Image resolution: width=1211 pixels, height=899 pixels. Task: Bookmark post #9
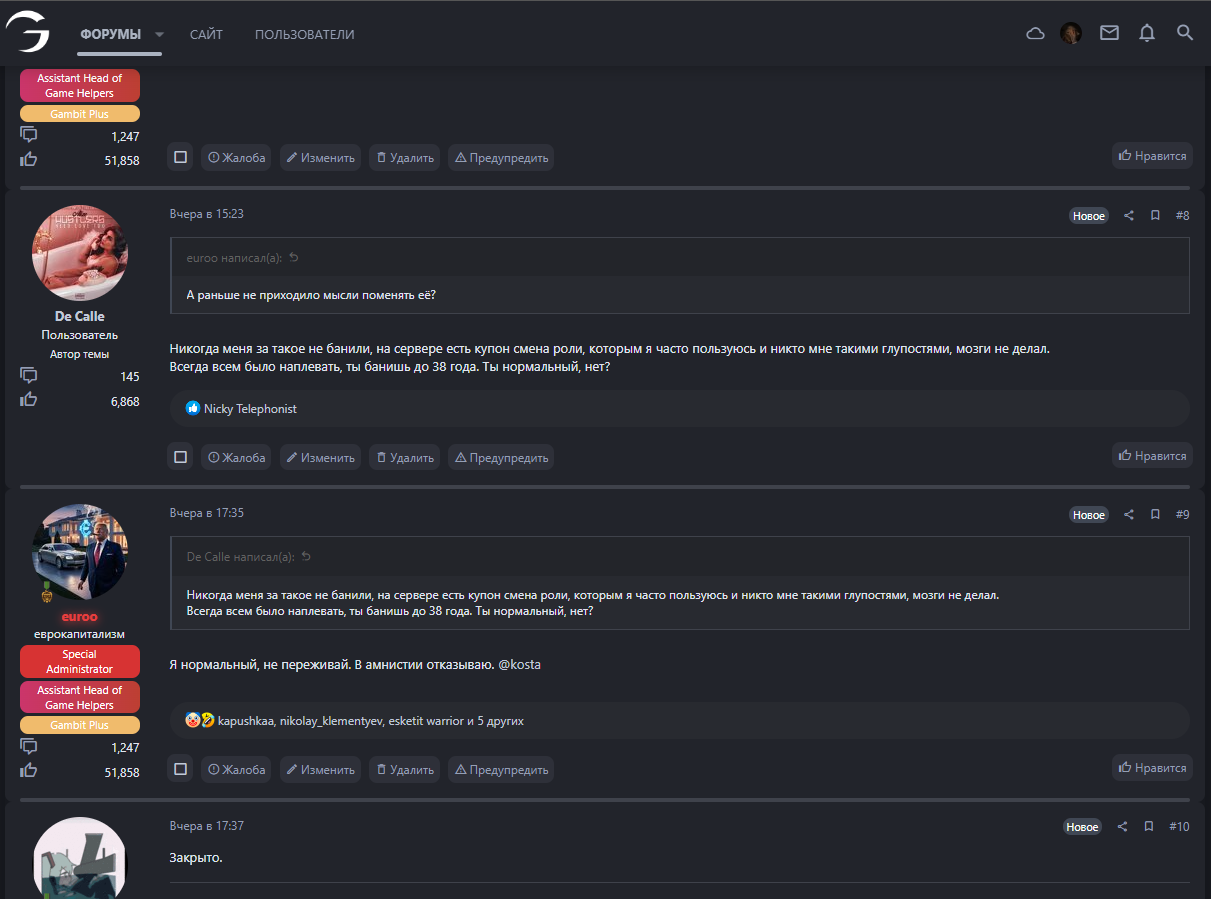1155,515
